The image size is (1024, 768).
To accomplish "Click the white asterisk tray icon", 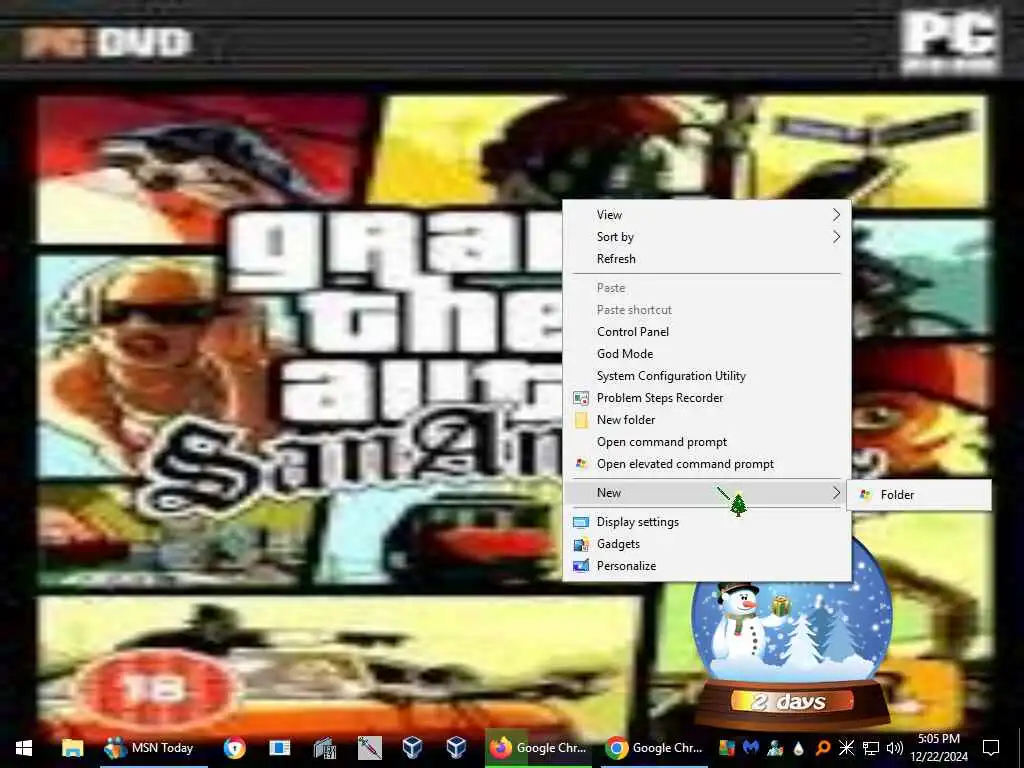I will 846,747.
